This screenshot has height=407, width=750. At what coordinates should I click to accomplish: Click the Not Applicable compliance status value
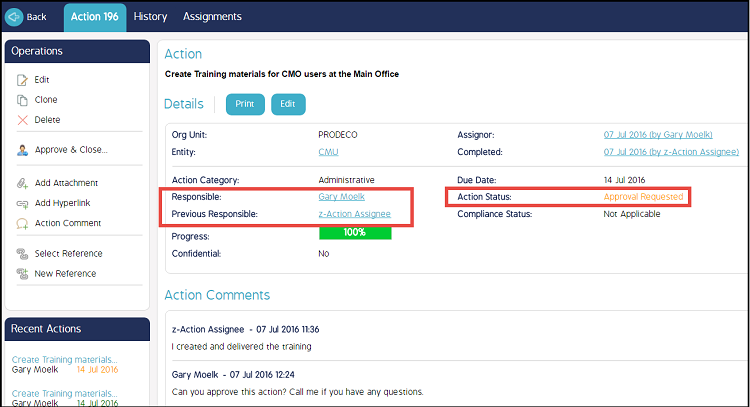(x=632, y=214)
